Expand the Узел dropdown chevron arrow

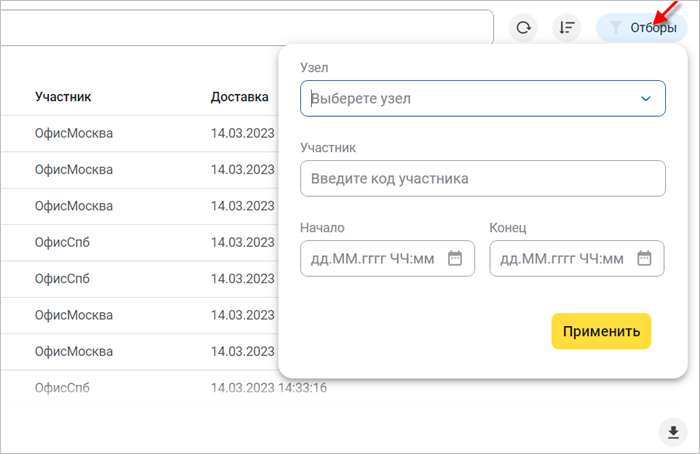tap(646, 99)
